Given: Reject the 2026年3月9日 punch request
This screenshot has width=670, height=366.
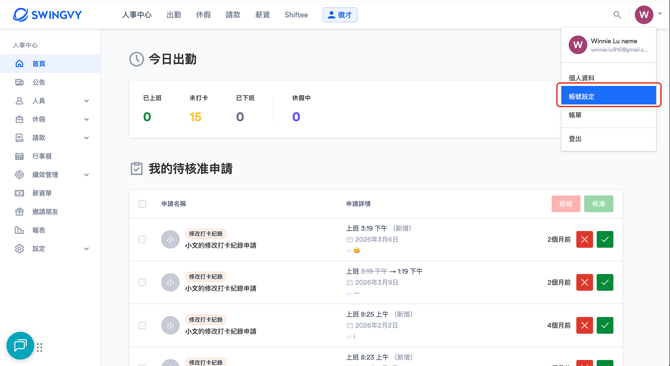Looking at the screenshot, I should tap(585, 282).
